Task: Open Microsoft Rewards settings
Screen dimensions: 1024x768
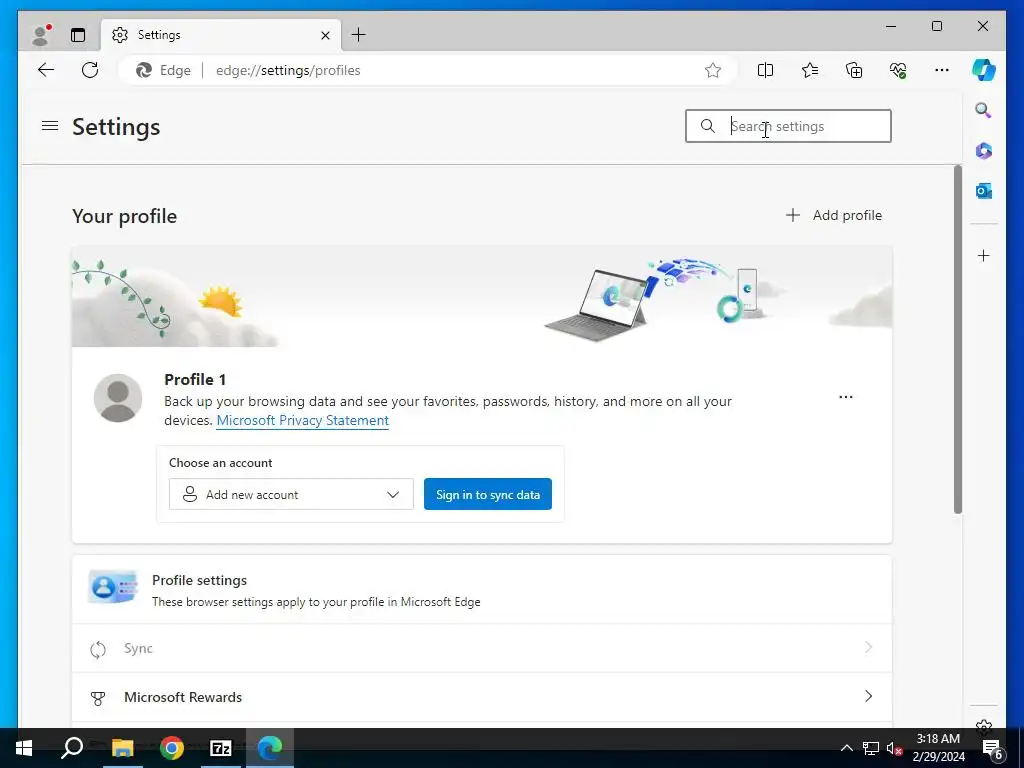Action: tap(482, 697)
